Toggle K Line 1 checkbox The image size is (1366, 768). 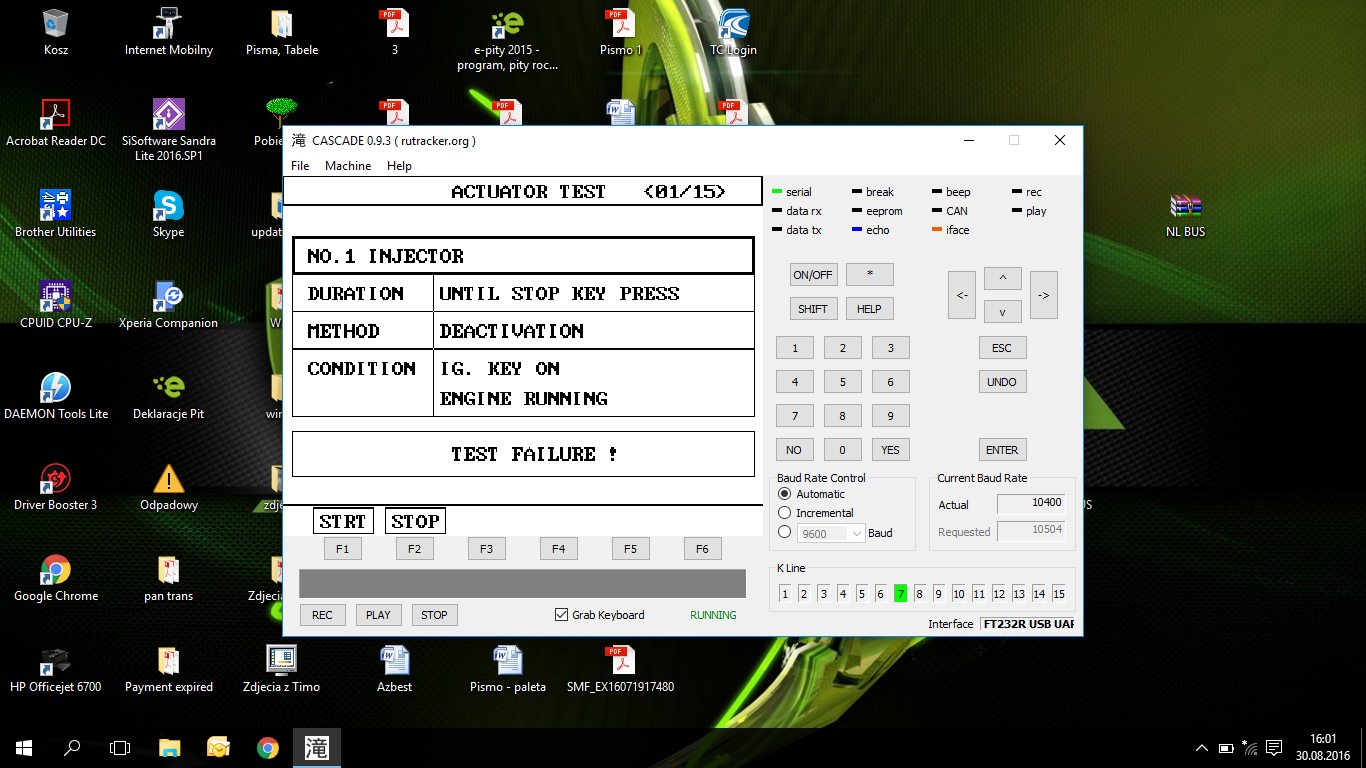[786, 594]
